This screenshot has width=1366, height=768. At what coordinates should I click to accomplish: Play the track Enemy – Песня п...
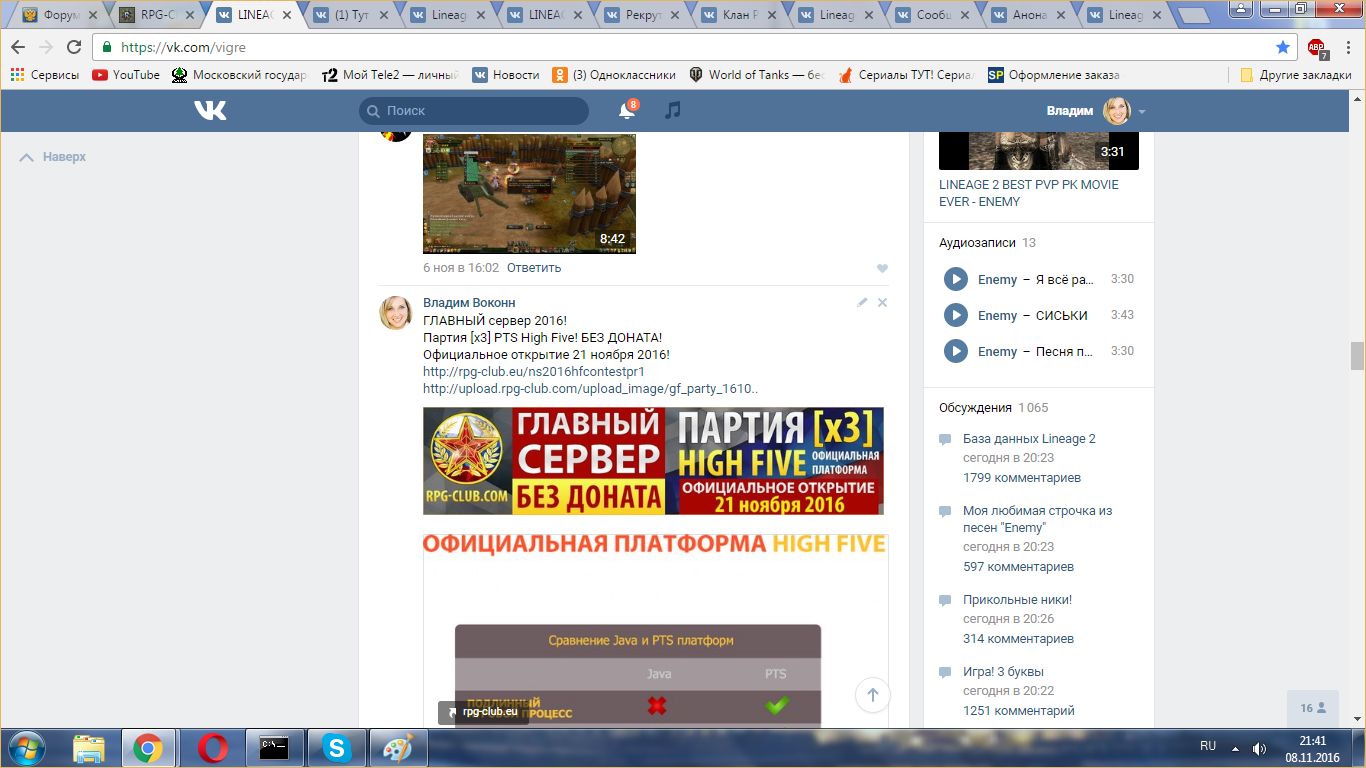tap(956, 351)
